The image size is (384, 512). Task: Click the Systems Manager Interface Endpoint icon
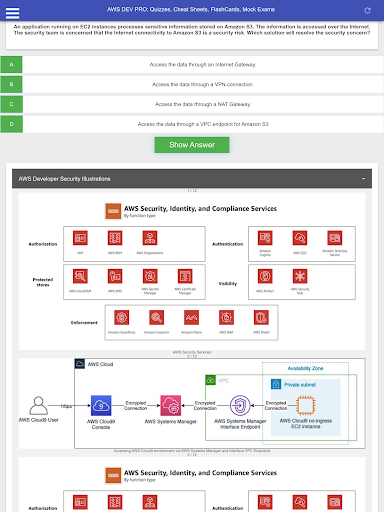pyautogui.click(x=240, y=406)
